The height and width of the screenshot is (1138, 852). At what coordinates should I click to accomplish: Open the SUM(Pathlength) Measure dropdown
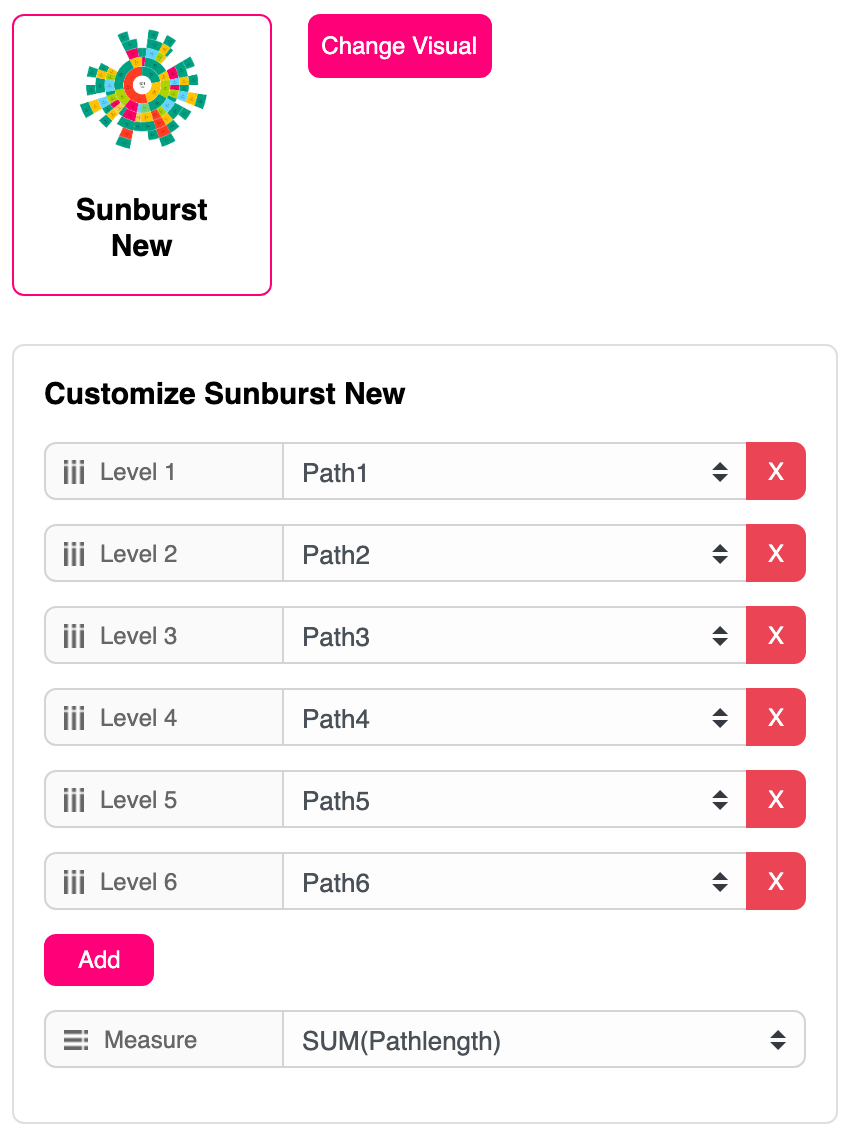pyautogui.click(x=543, y=1040)
